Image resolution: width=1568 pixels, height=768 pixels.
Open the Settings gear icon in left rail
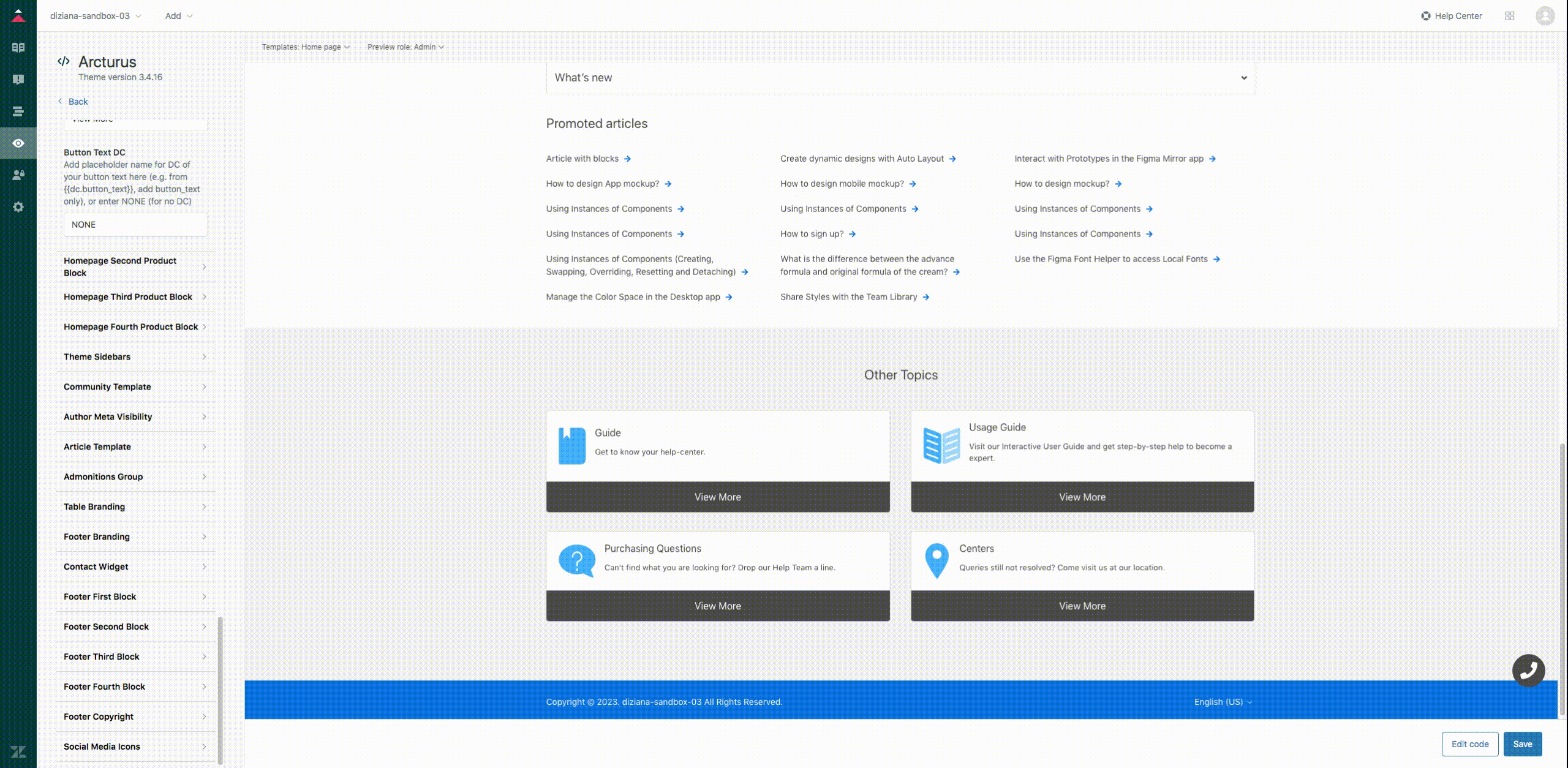[18, 207]
